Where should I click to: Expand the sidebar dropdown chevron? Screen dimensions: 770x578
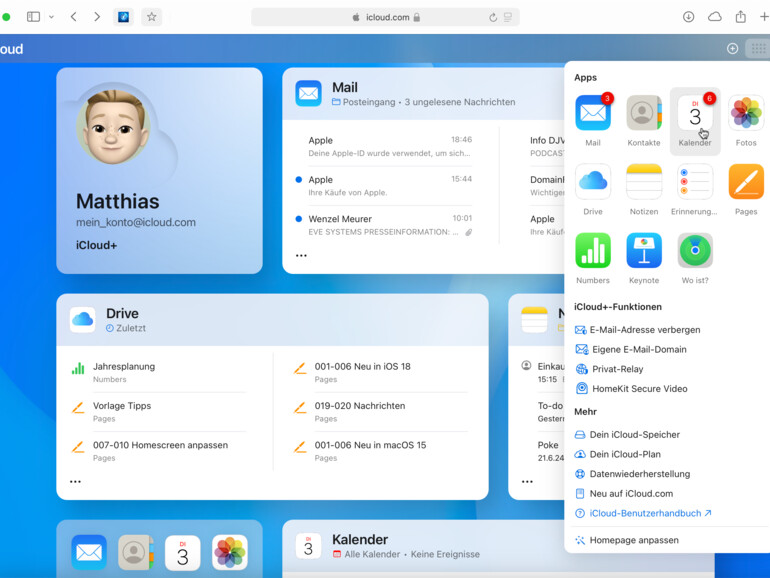51,17
